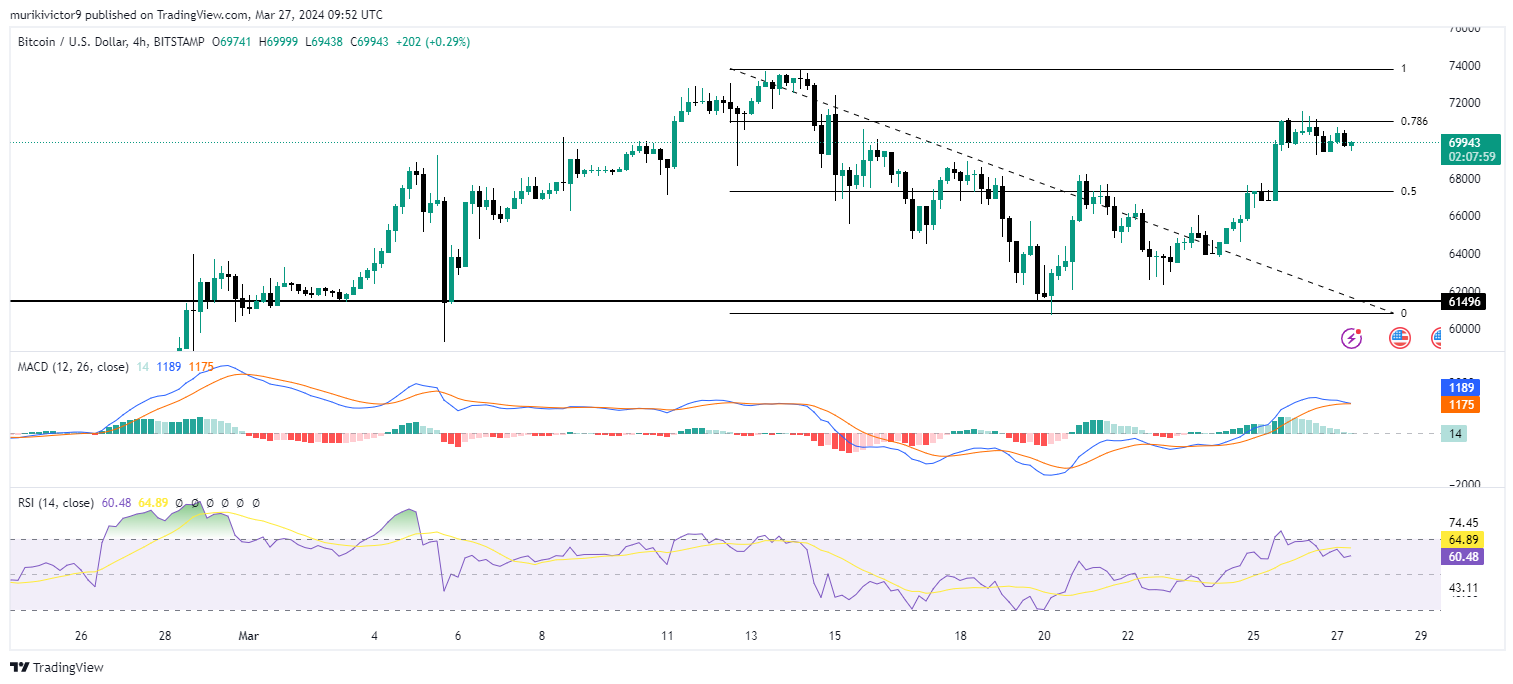Image resolution: width=1513 pixels, height=684 pixels.
Task: Click the purple 60.48 RSI axis tag
Action: [x=1461, y=555]
